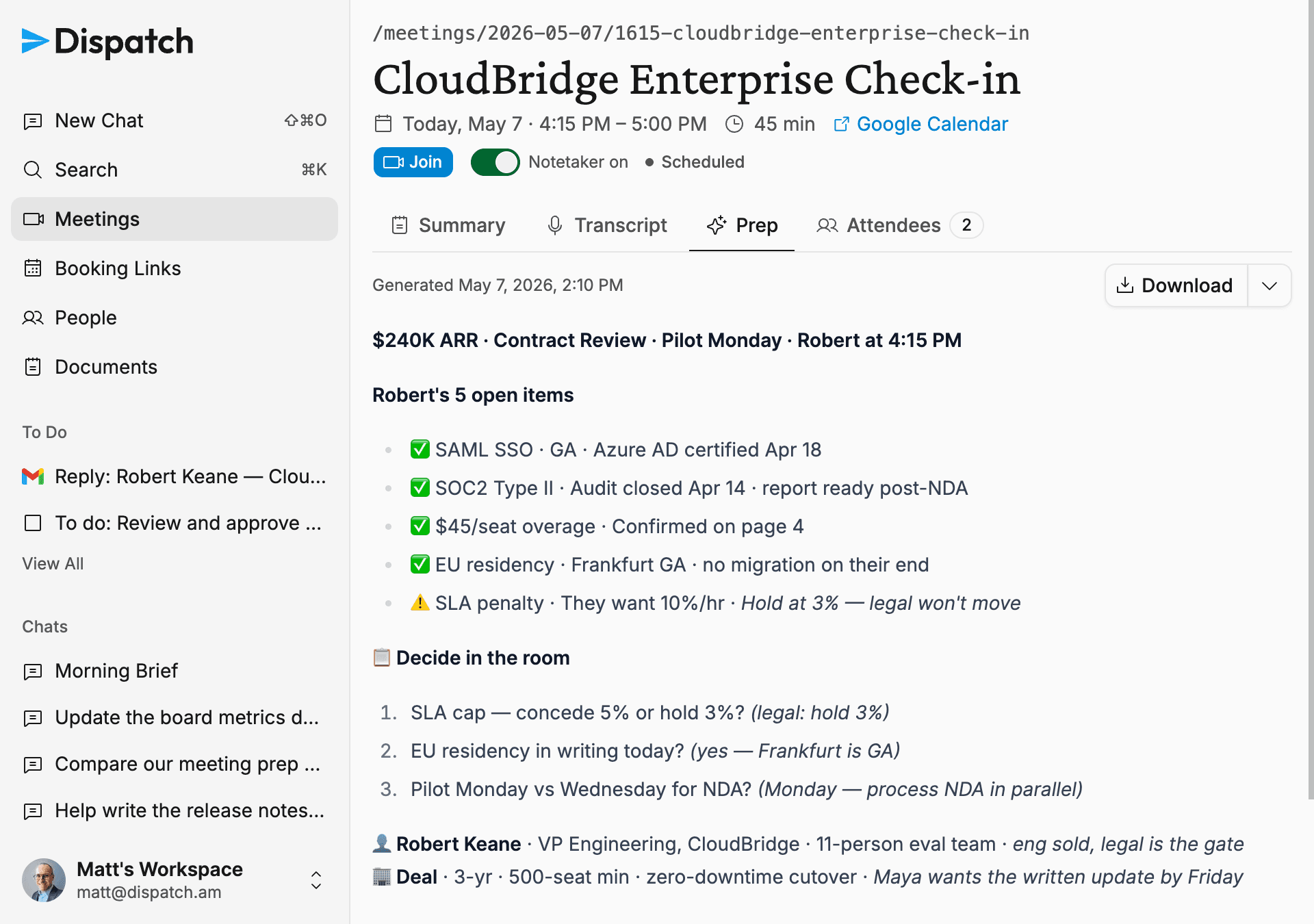This screenshot has width=1314, height=924.
Task: Open Booking Links in the sidebar
Action: click(175, 268)
